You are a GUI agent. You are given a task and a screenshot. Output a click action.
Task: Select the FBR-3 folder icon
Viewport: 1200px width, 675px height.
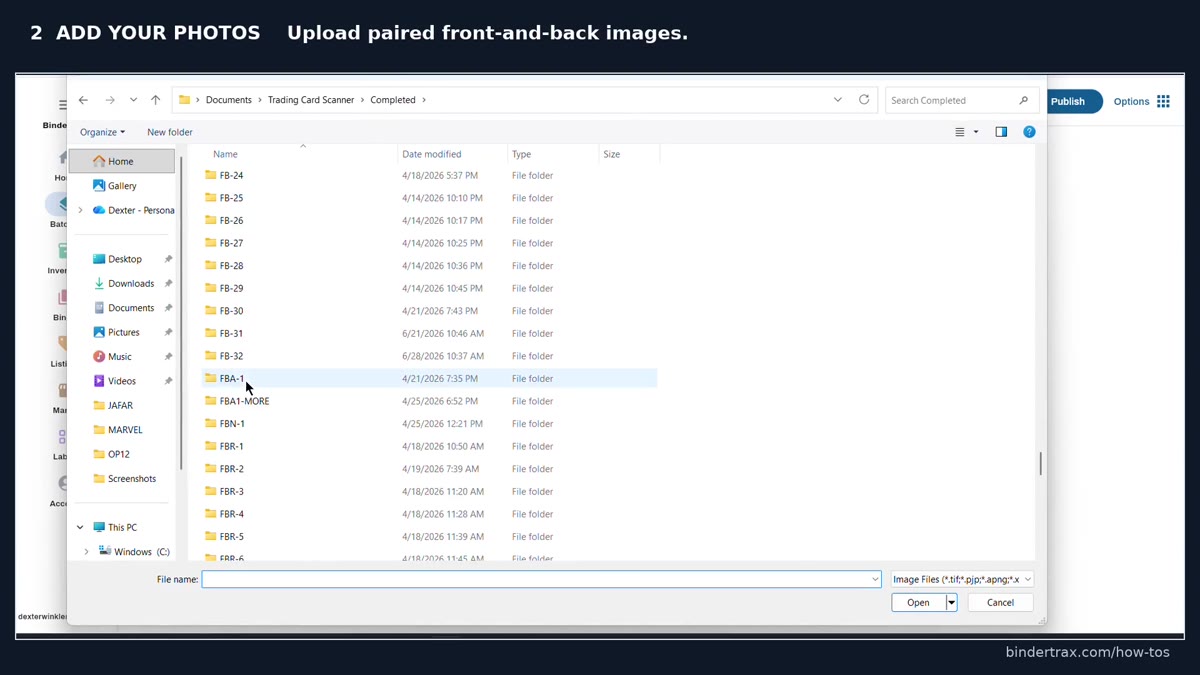210,491
